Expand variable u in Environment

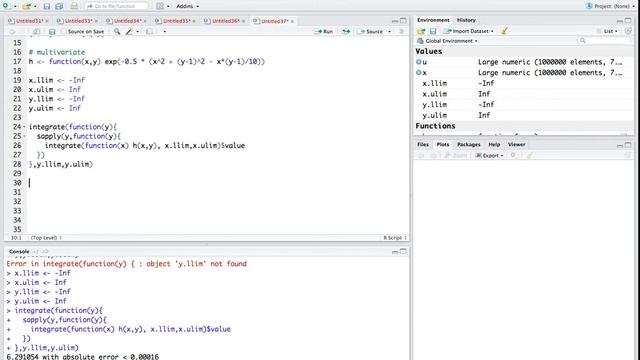point(418,62)
